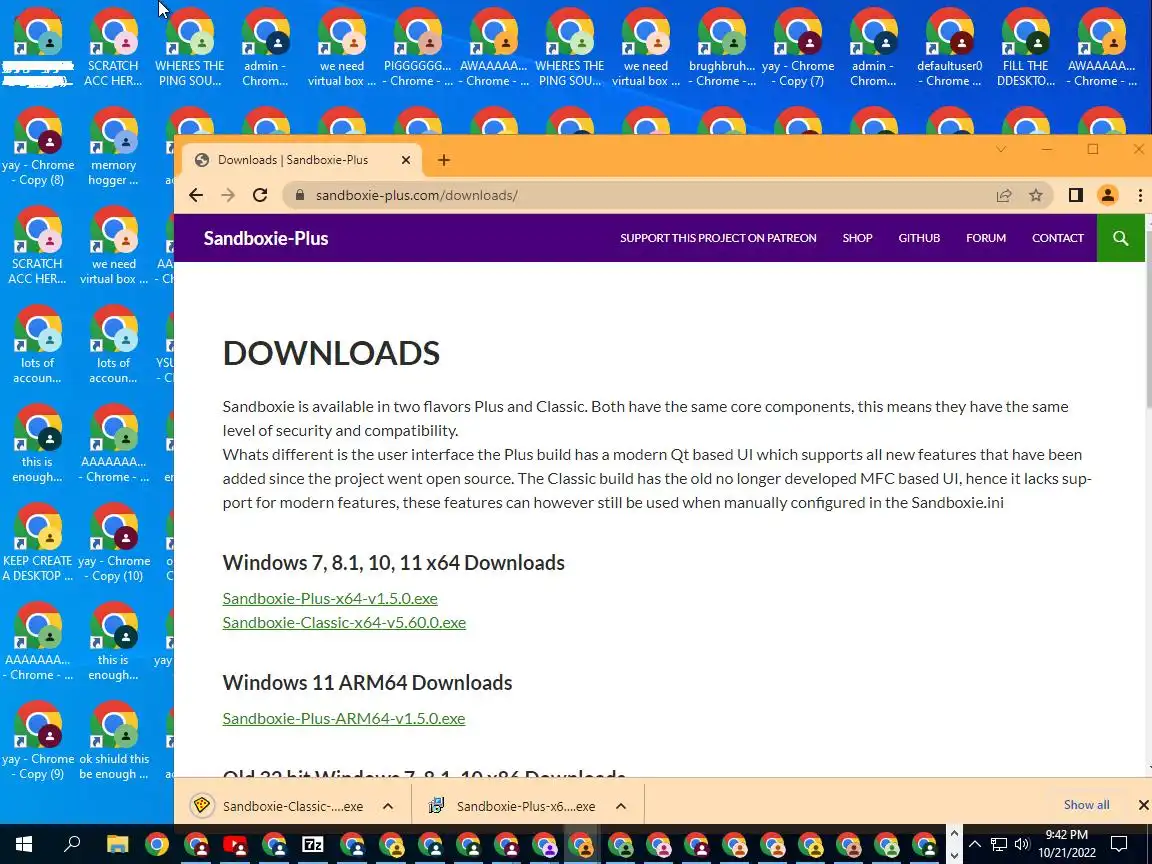Open the clock showing 9:42 PM
This screenshot has width=1152, height=864.
coord(1067,844)
